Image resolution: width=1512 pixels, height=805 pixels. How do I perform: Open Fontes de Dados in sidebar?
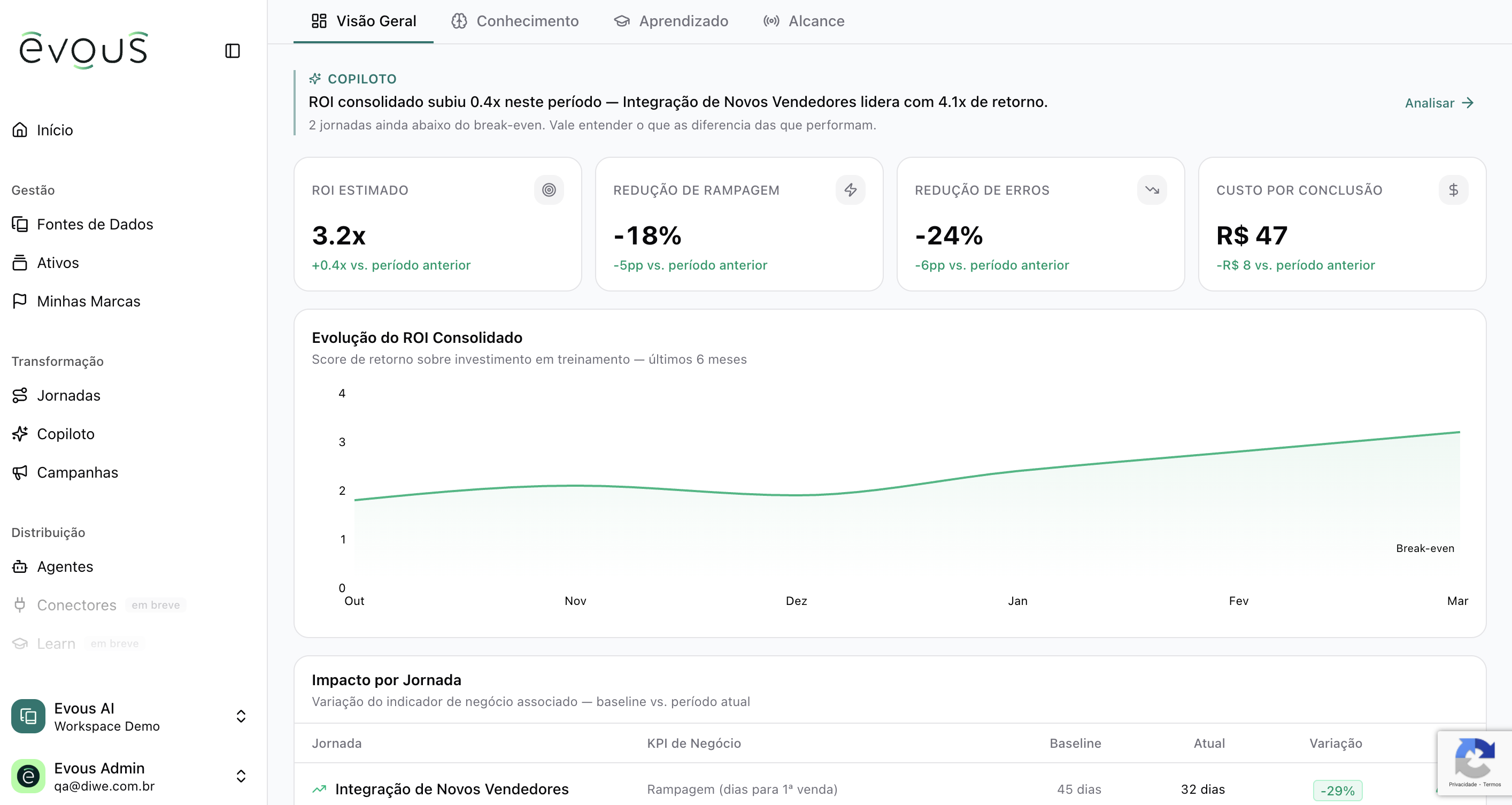pyautogui.click(x=95, y=224)
